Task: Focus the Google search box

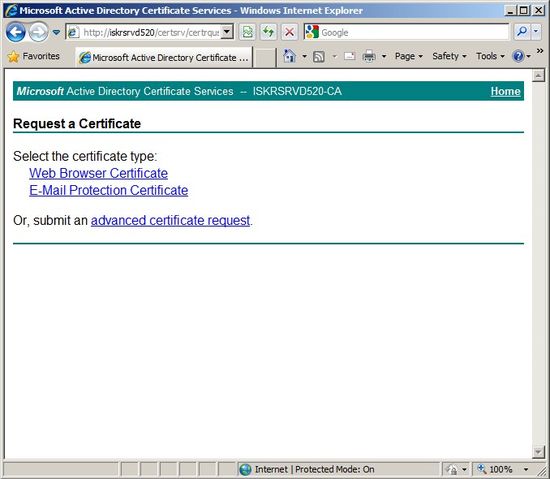Action: tap(414, 33)
